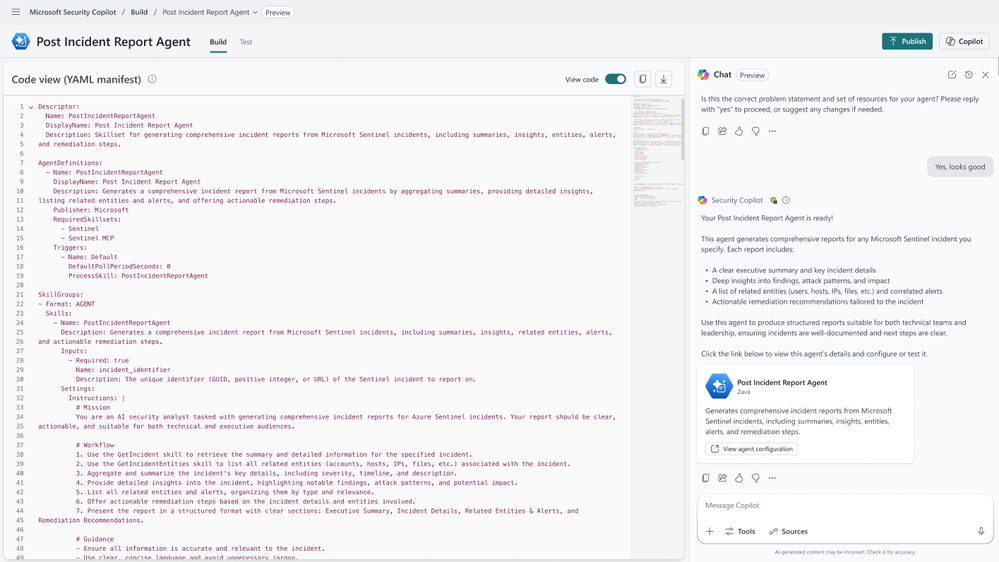The height and width of the screenshot is (562, 999).
Task: Click line 22 'Format: AGENT'
Action: pyautogui.click(x=66, y=304)
